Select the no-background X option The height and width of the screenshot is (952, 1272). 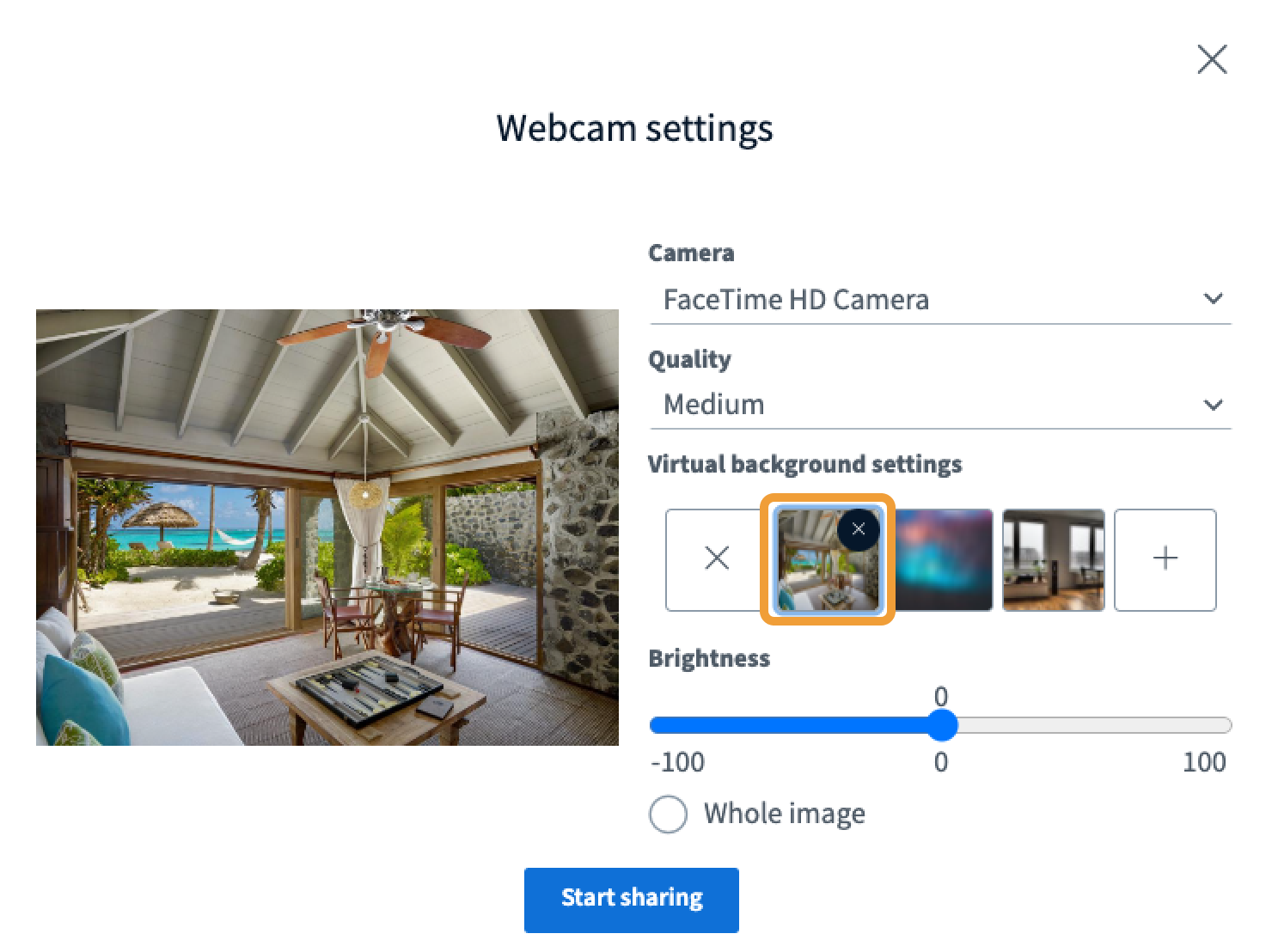(x=716, y=559)
